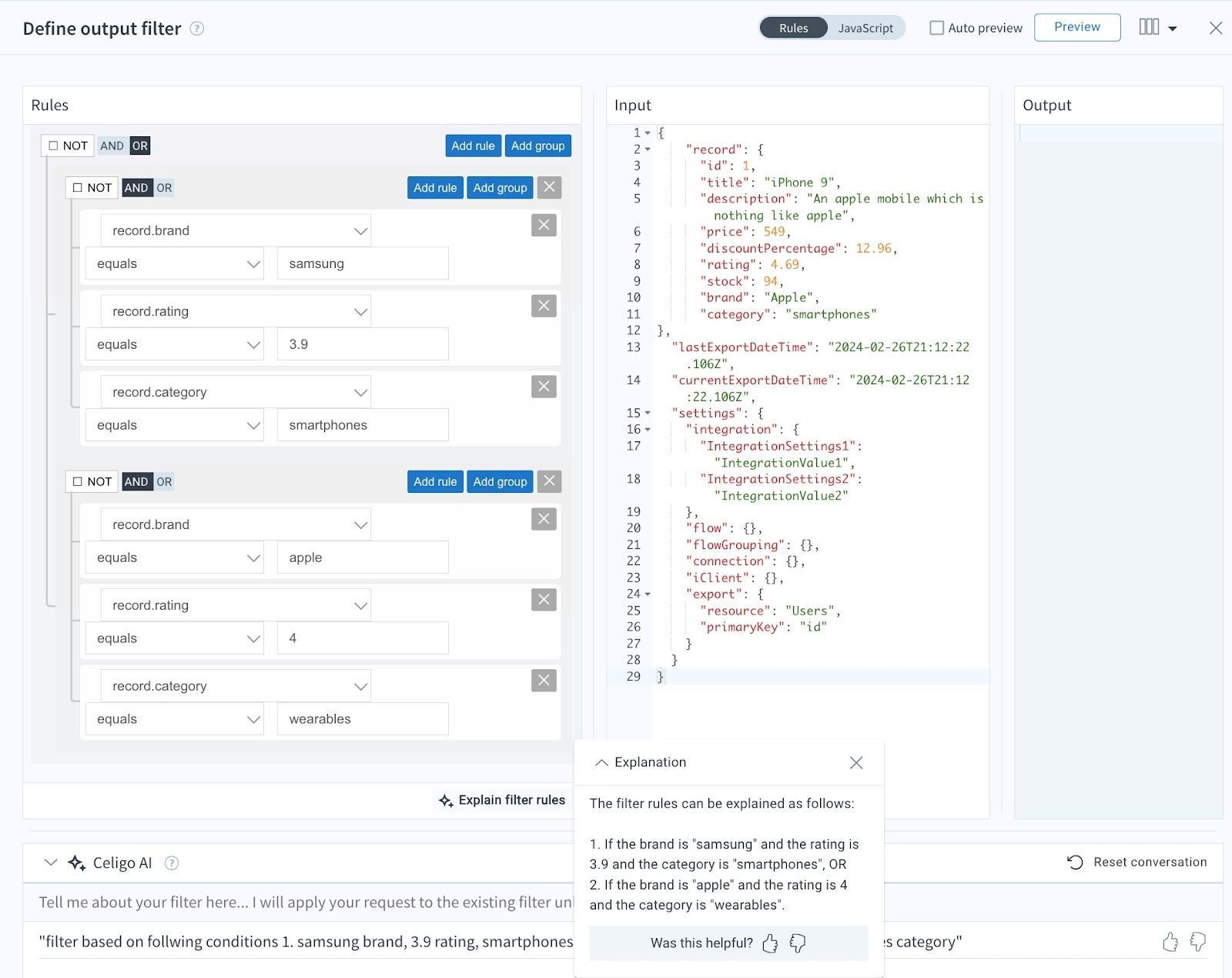Thumbs down the explanation popup
Image resolution: width=1232 pixels, height=978 pixels.
click(x=797, y=943)
